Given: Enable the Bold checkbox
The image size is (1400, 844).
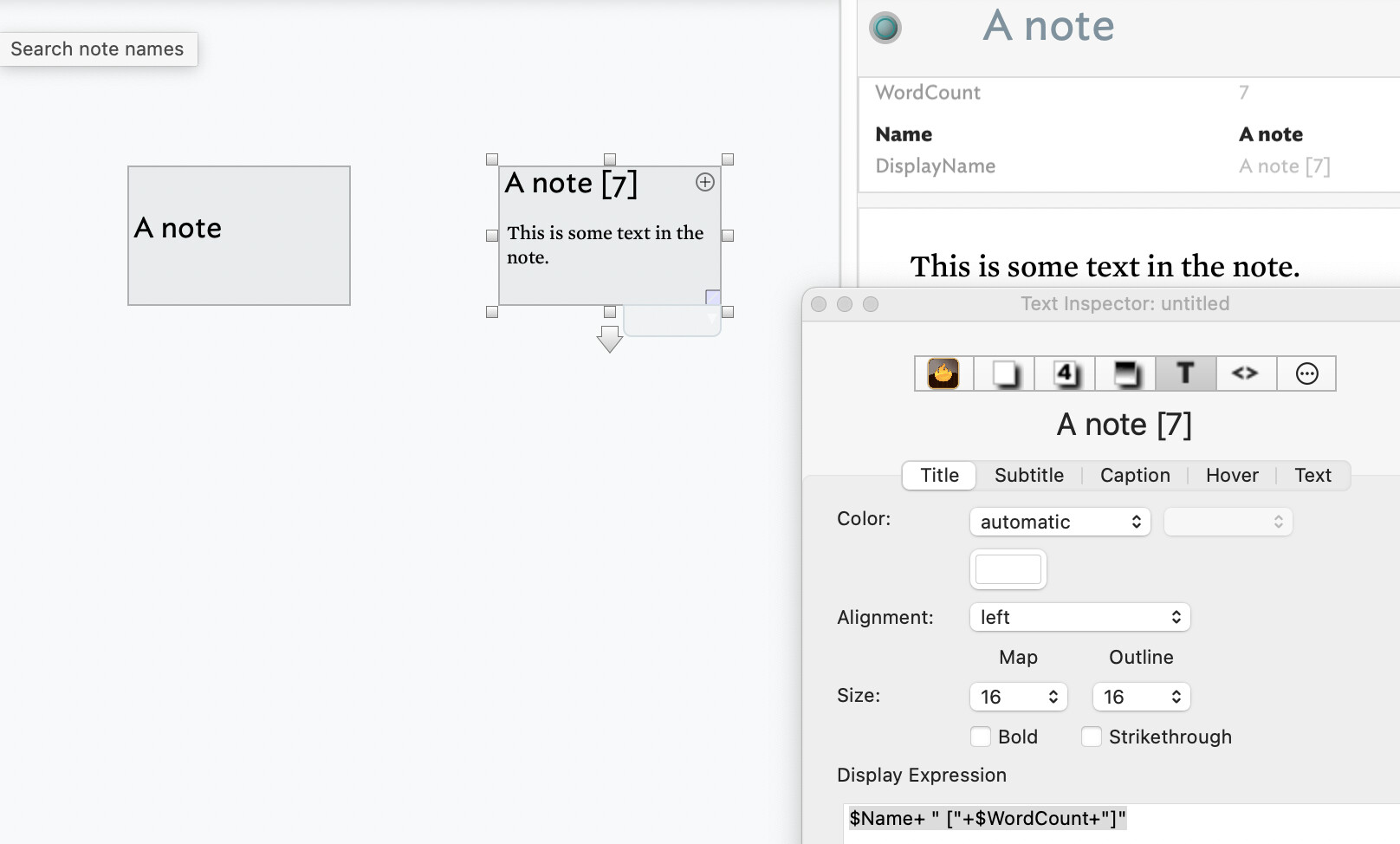Looking at the screenshot, I should pyautogui.click(x=981, y=737).
